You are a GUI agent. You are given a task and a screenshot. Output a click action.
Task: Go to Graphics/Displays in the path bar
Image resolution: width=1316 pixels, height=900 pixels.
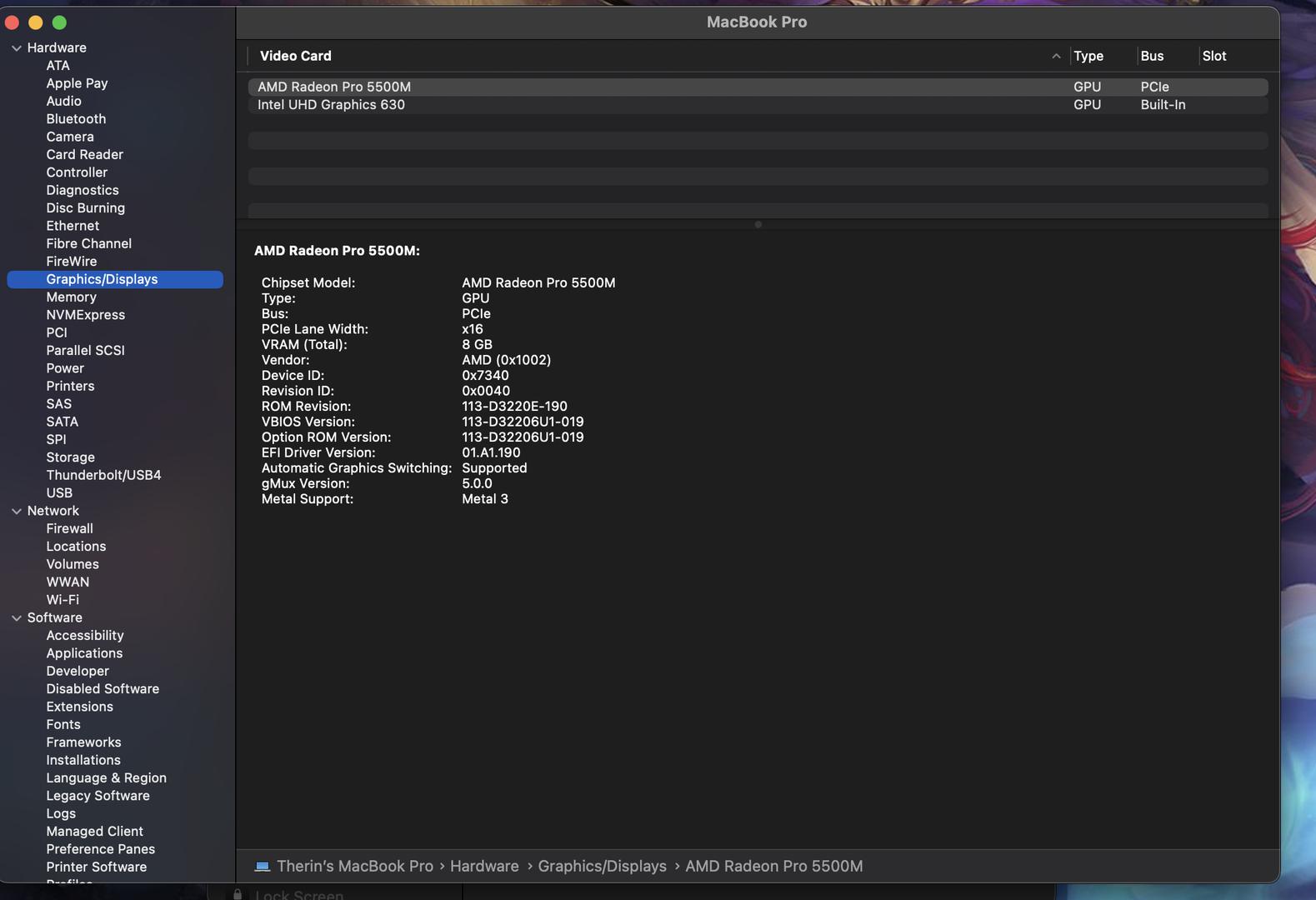pos(602,866)
